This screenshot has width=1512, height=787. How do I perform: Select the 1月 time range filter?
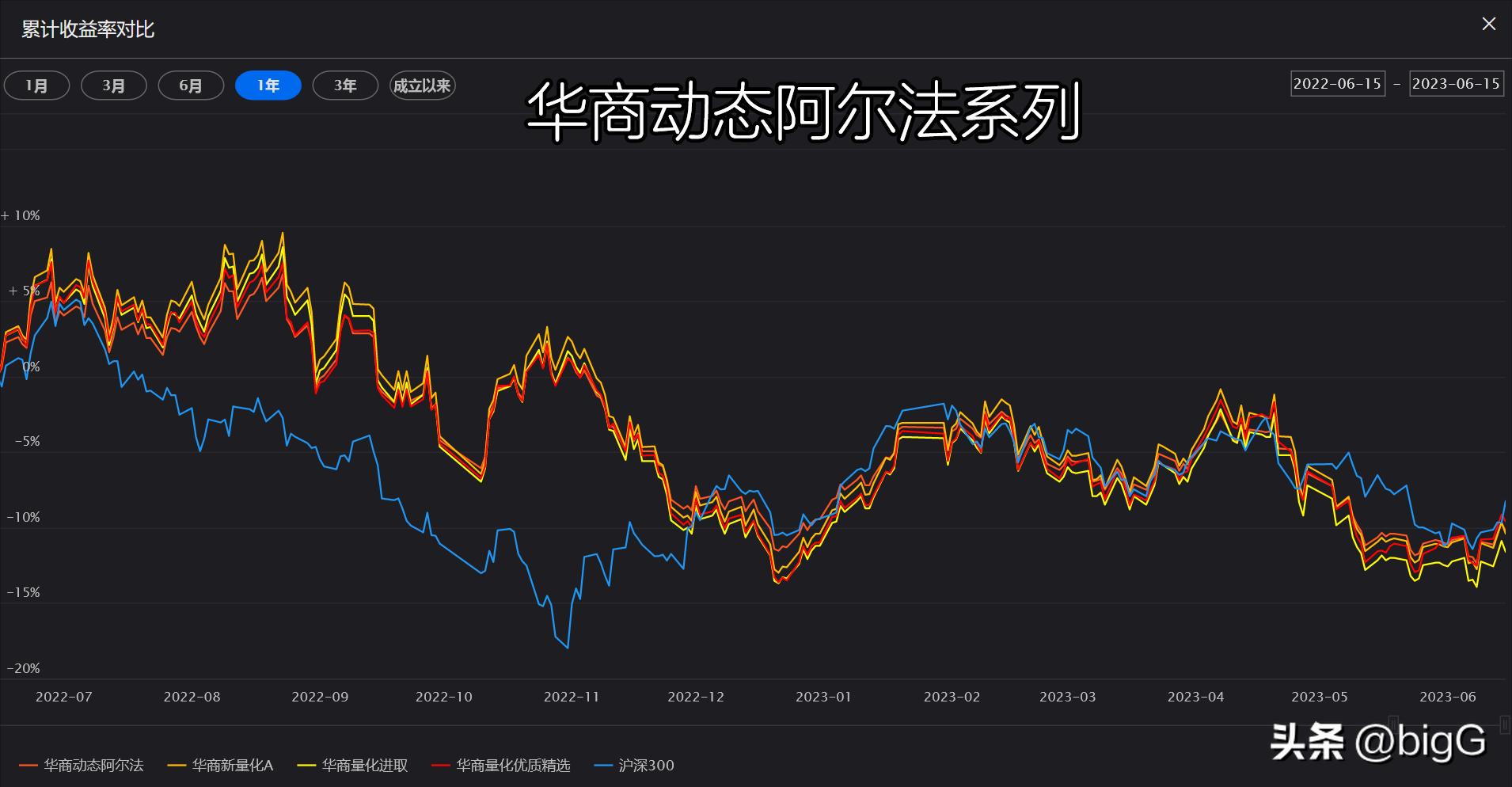pyautogui.click(x=36, y=86)
